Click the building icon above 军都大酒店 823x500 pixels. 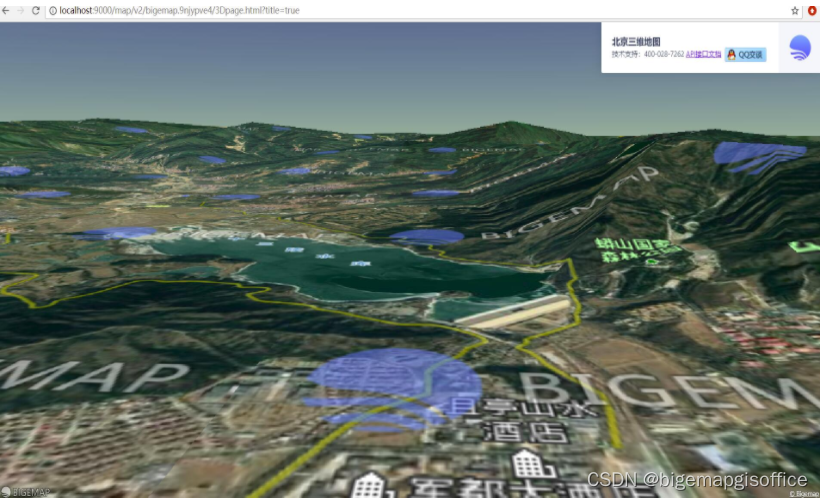(533, 464)
